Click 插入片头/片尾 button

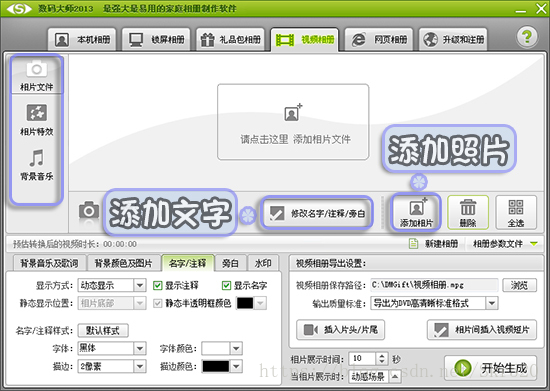pos(340,330)
